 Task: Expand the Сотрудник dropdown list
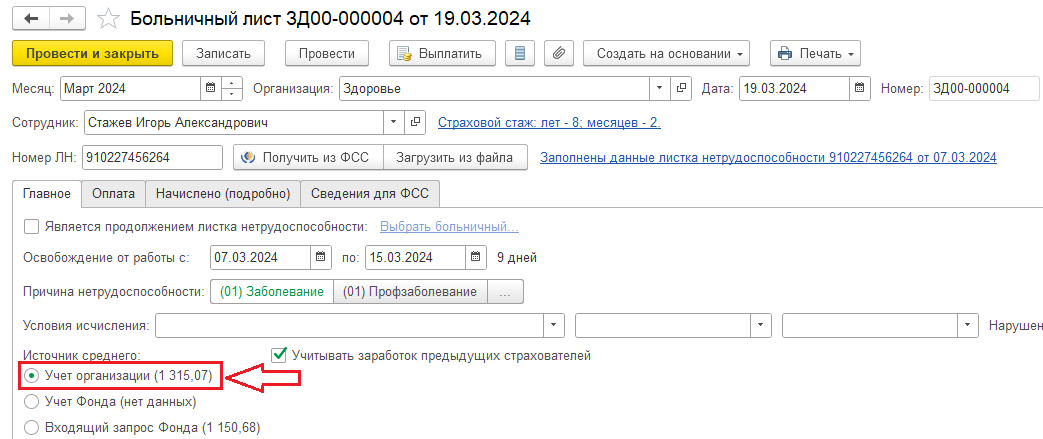[x=393, y=122]
